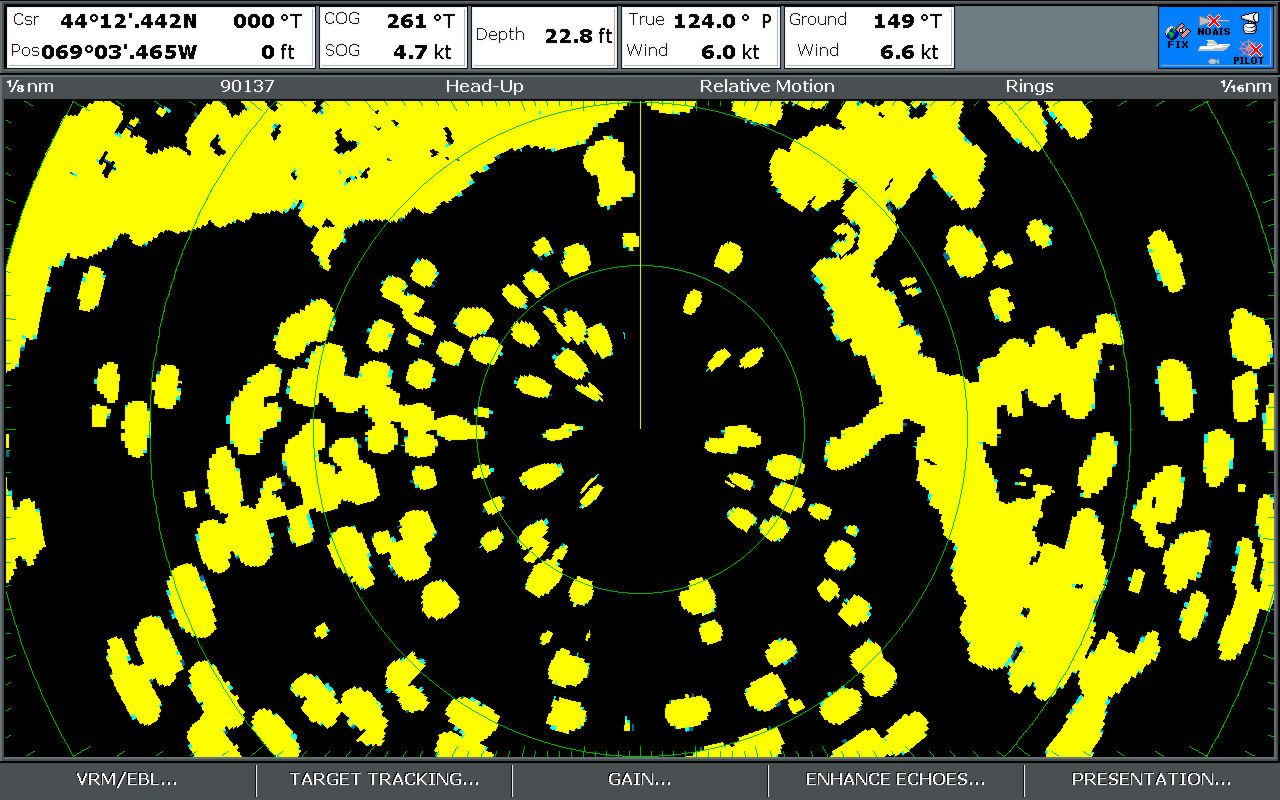Click the small fish icon in status panel

(1214, 62)
